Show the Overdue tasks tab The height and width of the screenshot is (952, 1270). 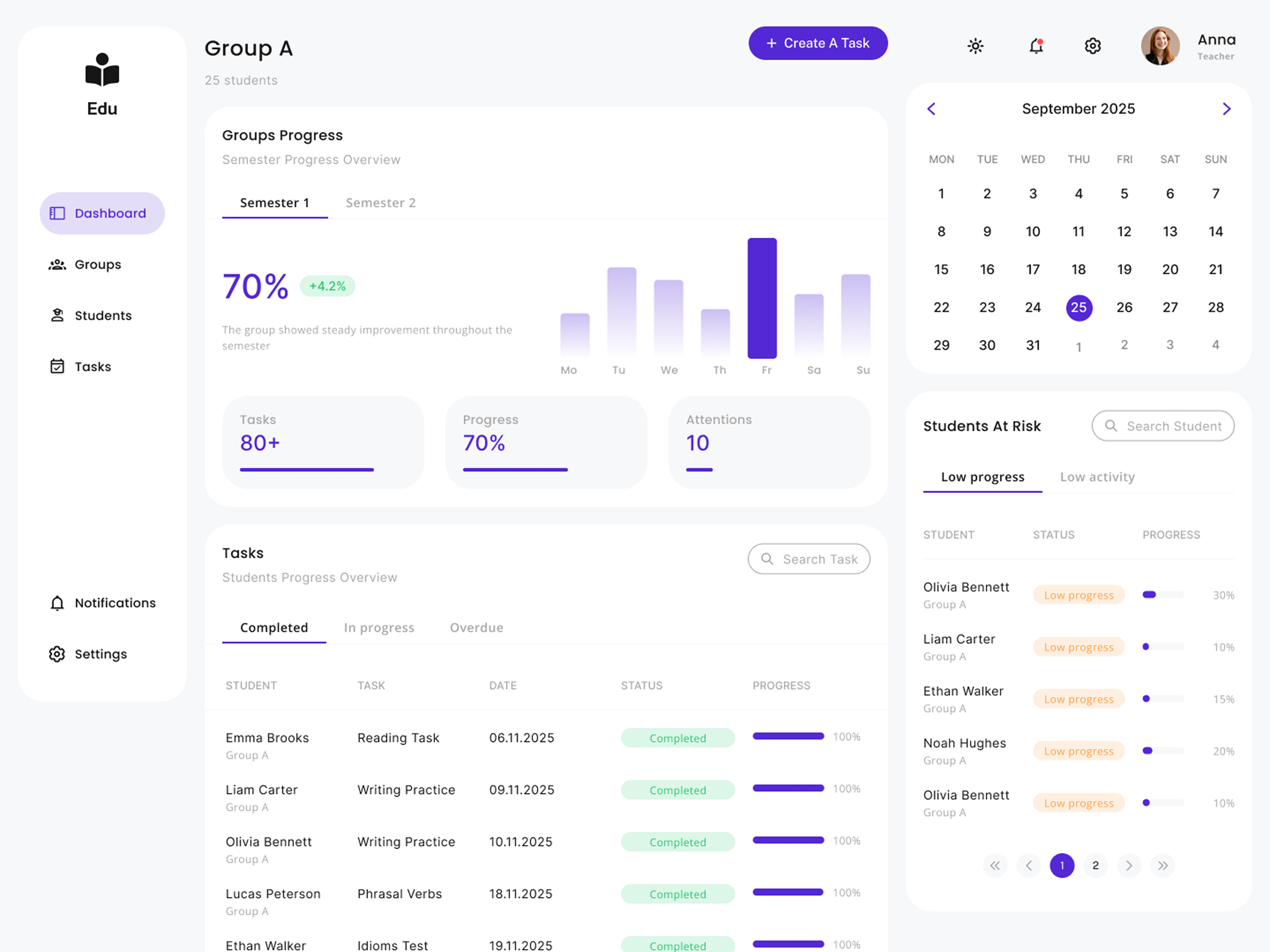(476, 628)
